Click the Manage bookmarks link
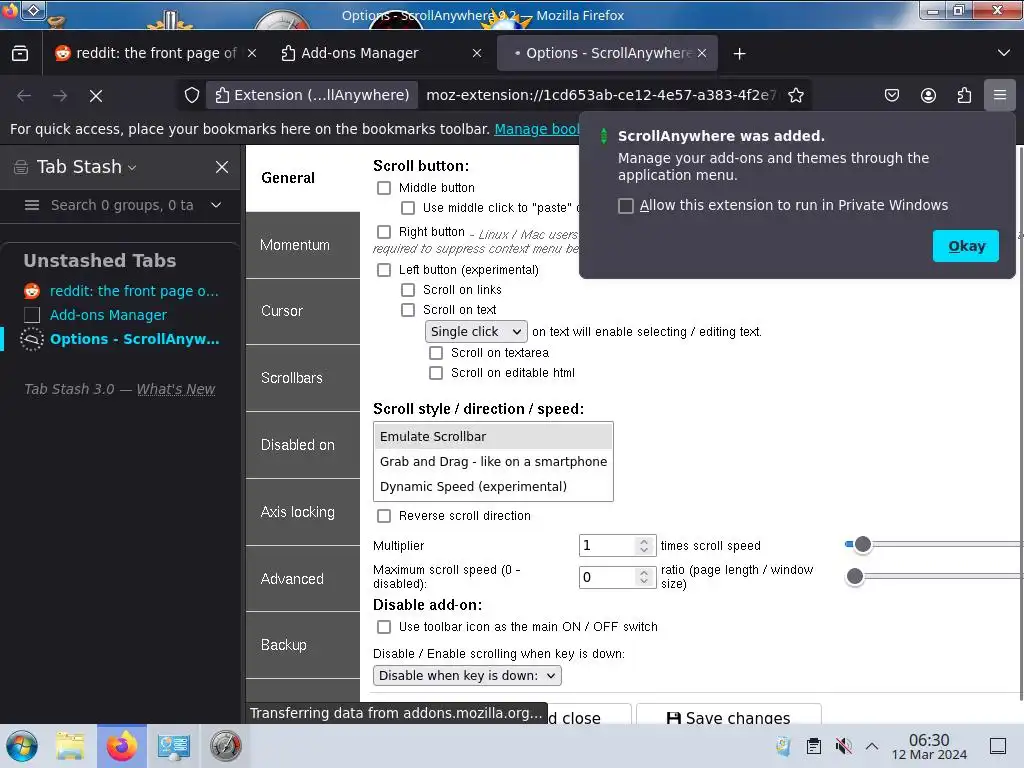The width and height of the screenshot is (1024, 768). [x=537, y=129]
